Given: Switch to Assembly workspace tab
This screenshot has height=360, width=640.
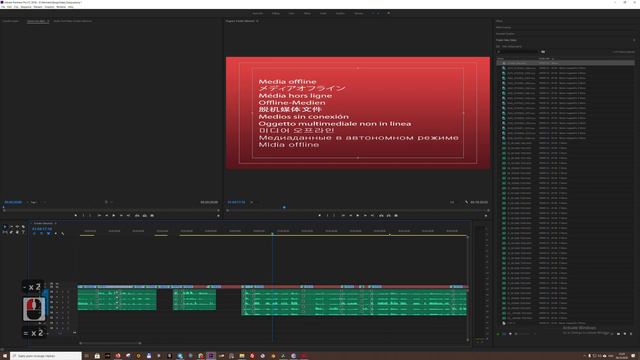Looking at the screenshot, I should click(x=258, y=13).
